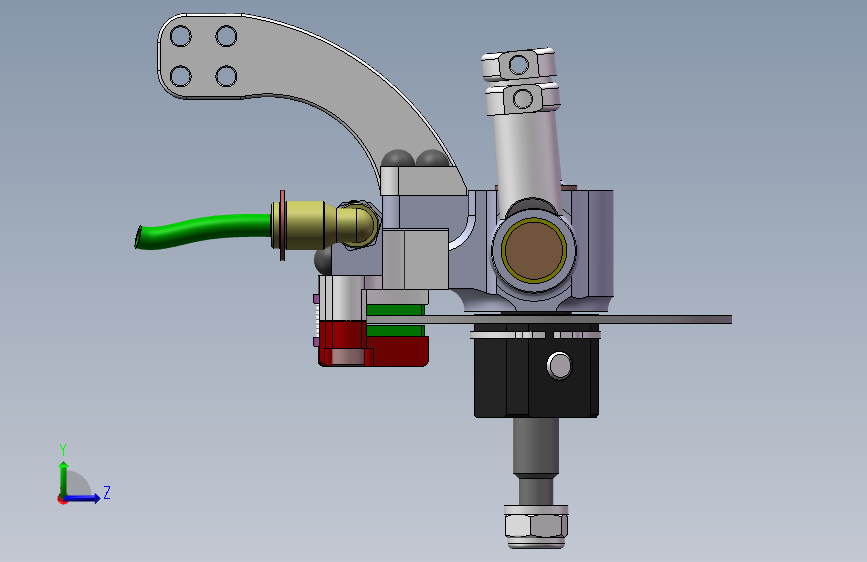Pick the hole in the second clamp

tap(523, 99)
